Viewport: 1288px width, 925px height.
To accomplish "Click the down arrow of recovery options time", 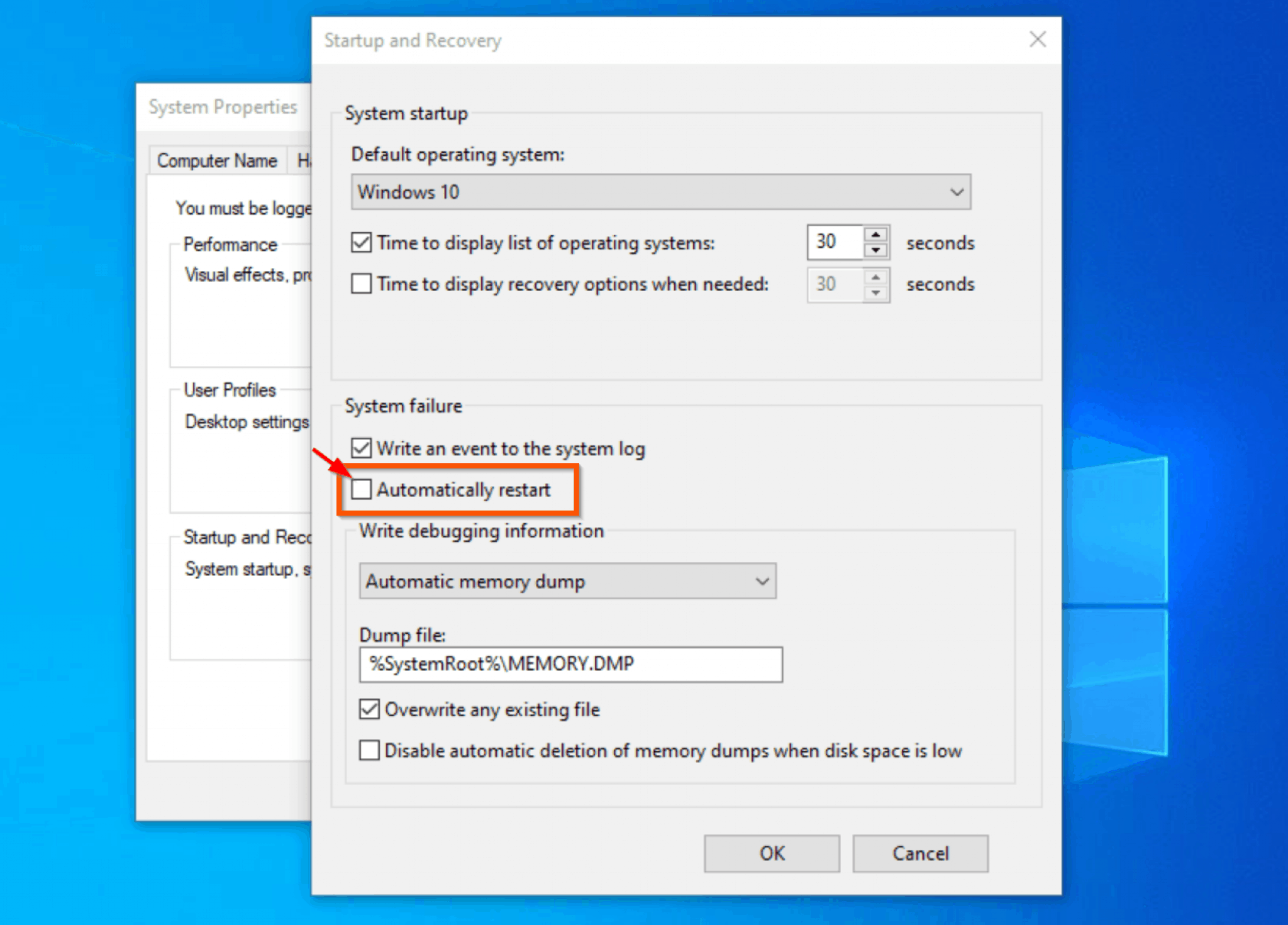I will point(875,292).
